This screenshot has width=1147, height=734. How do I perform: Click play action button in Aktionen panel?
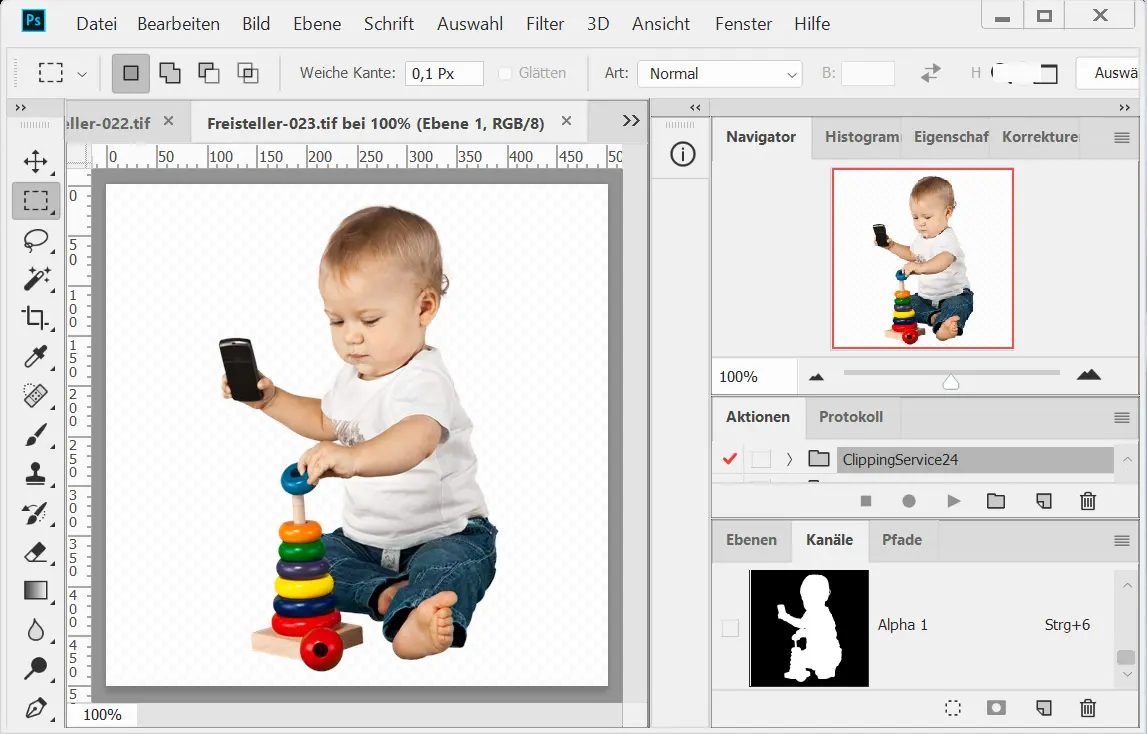[953, 501]
